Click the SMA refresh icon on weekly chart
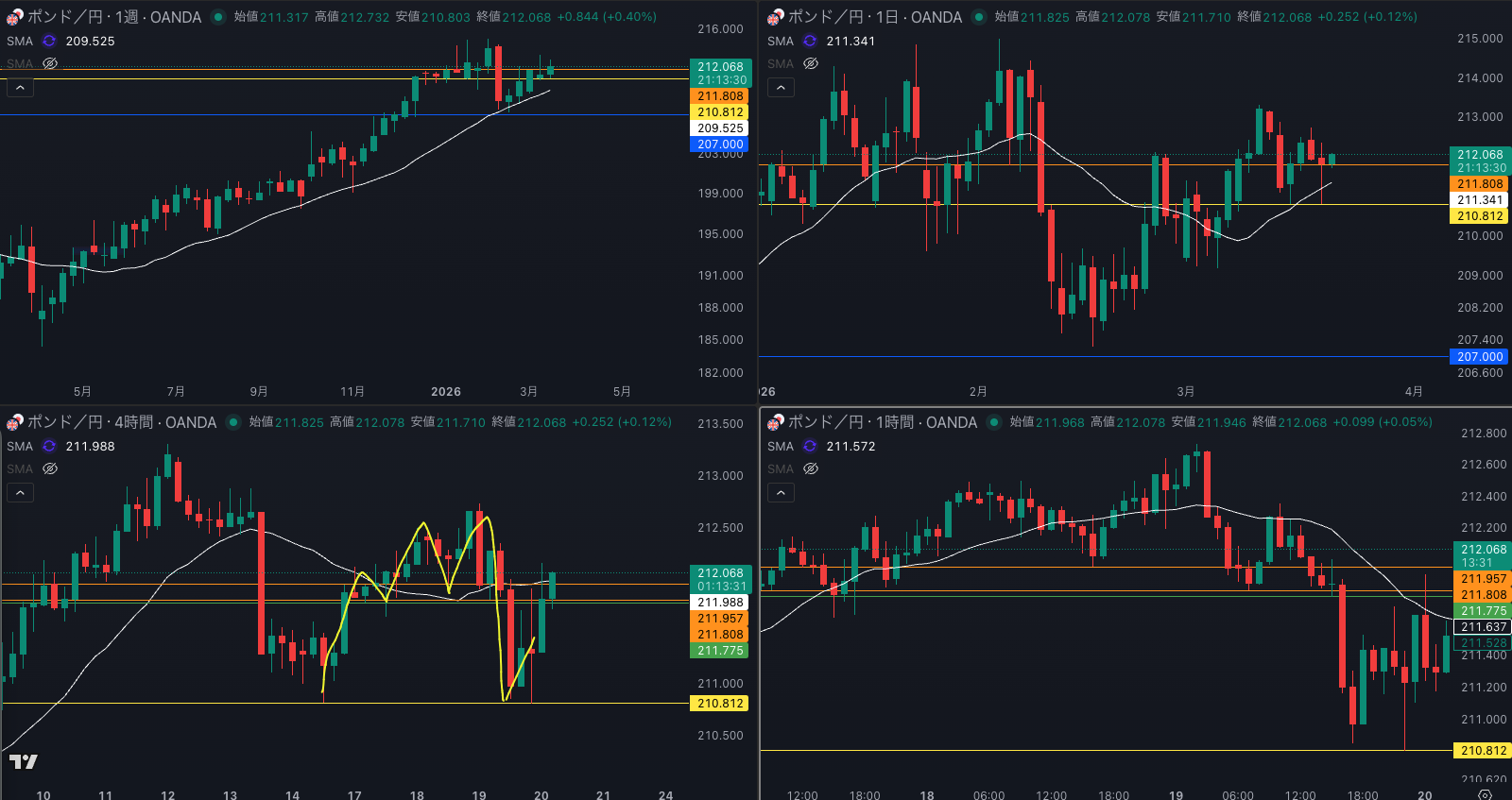 (49, 41)
